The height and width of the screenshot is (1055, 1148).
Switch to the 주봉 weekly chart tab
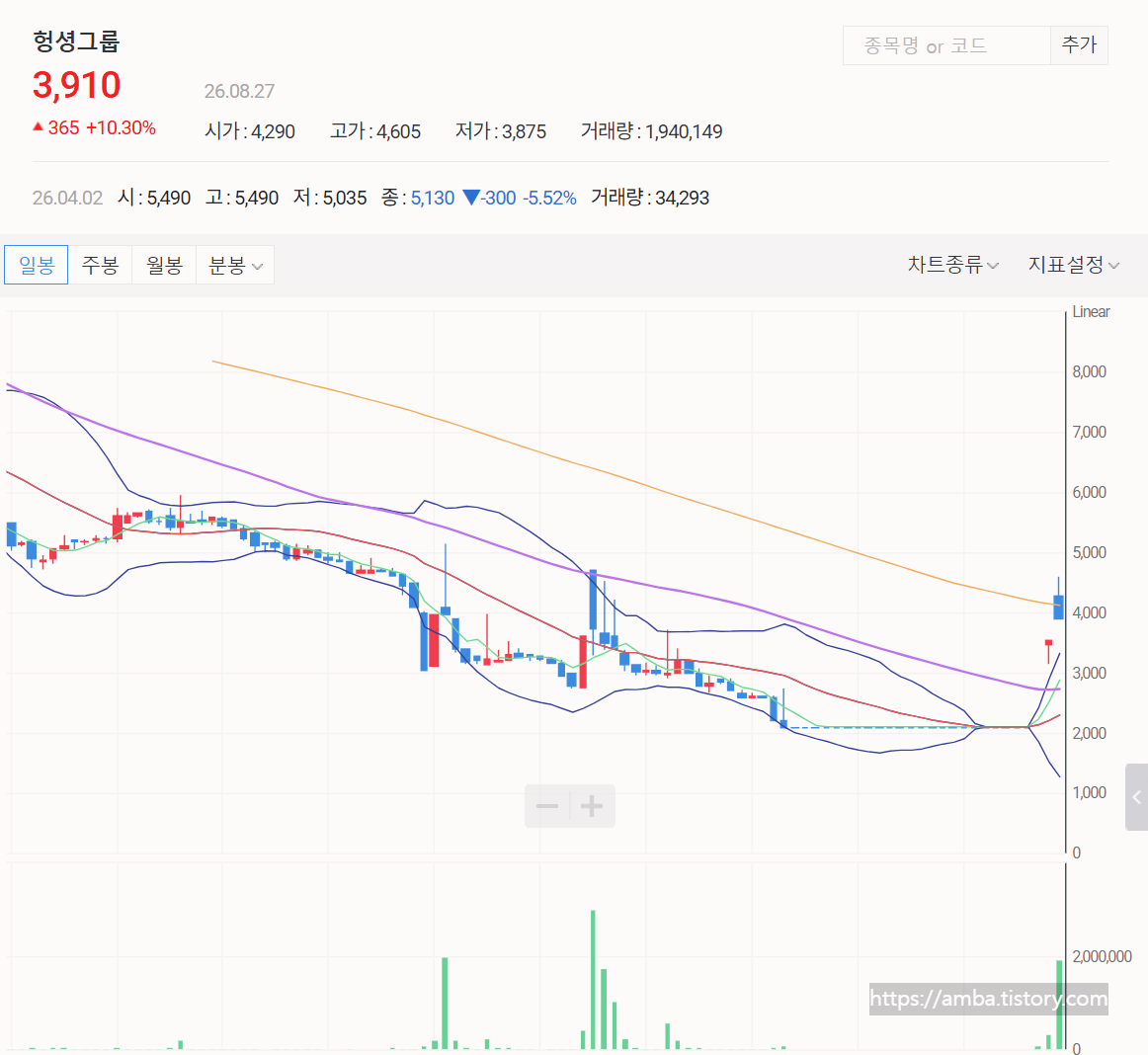tap(101, 265)
